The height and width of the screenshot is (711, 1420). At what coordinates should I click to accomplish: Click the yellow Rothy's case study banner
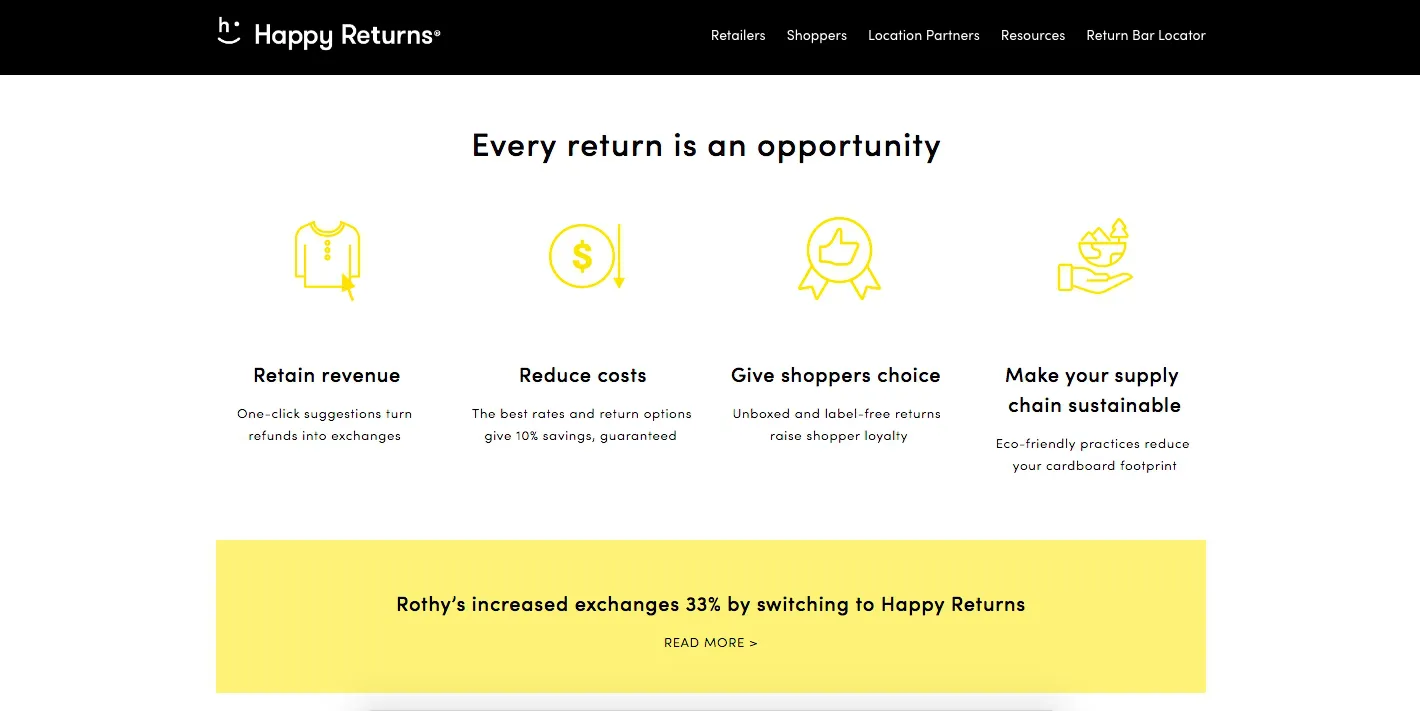(711, 616)
